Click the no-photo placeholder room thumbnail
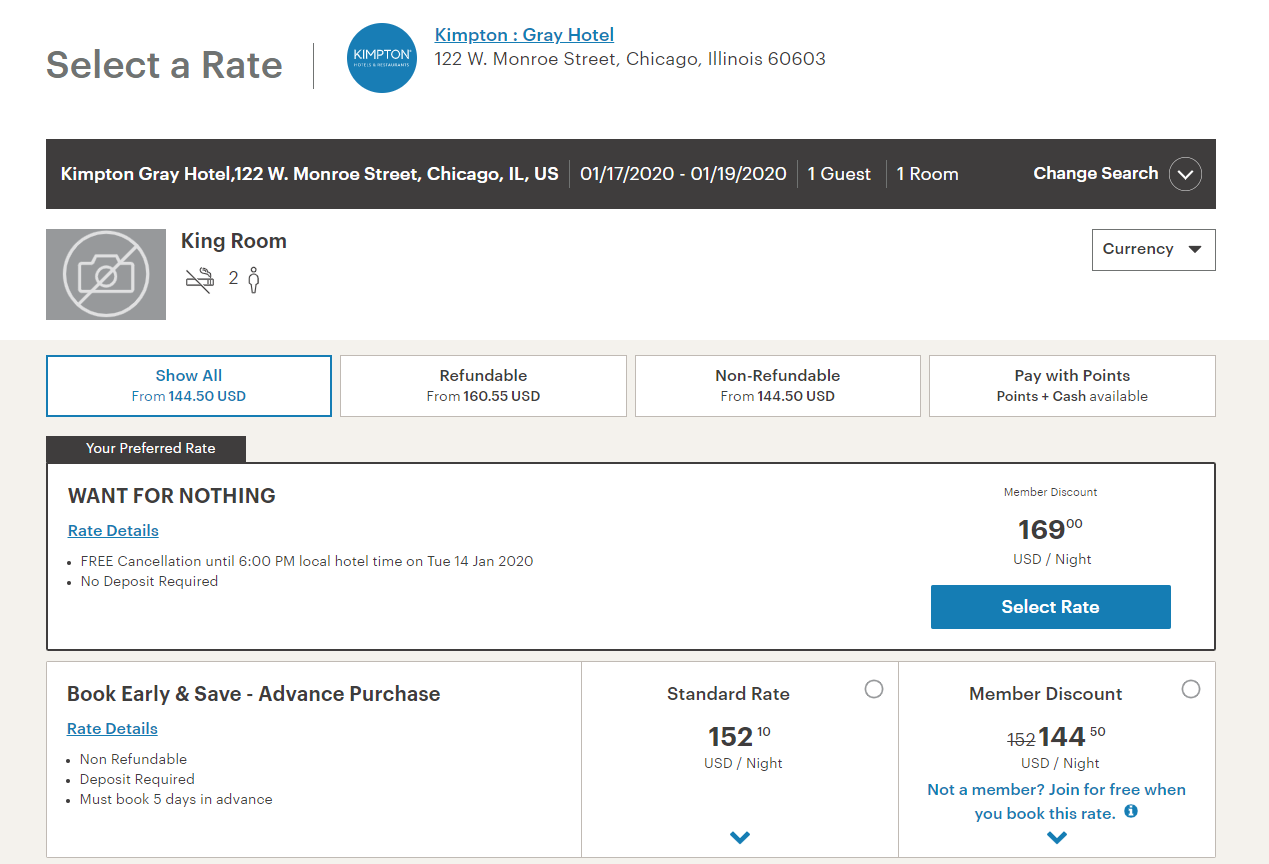This screenshot has height=864, width=1269. (106, 274)
